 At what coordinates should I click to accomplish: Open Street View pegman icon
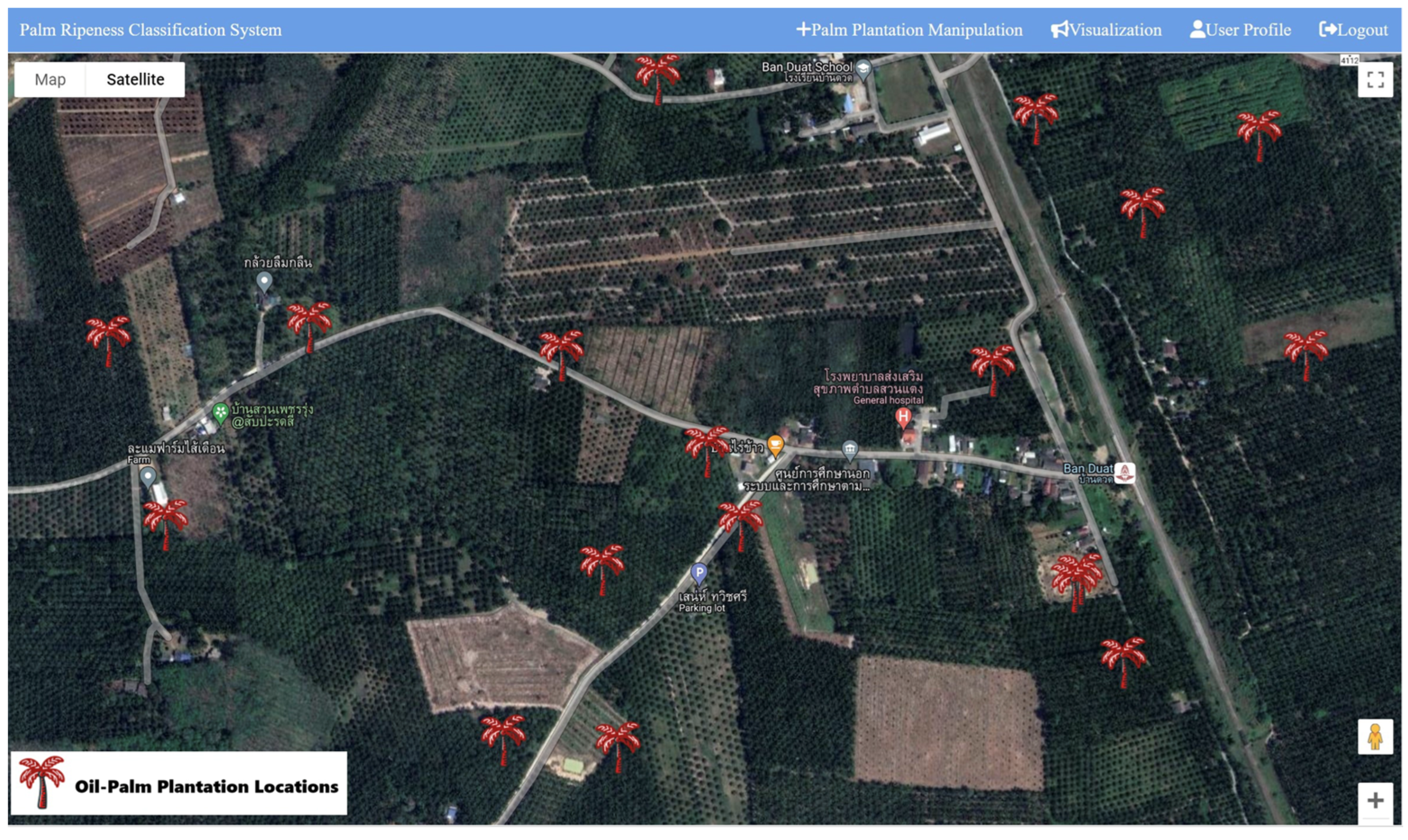click(1375, 737)
